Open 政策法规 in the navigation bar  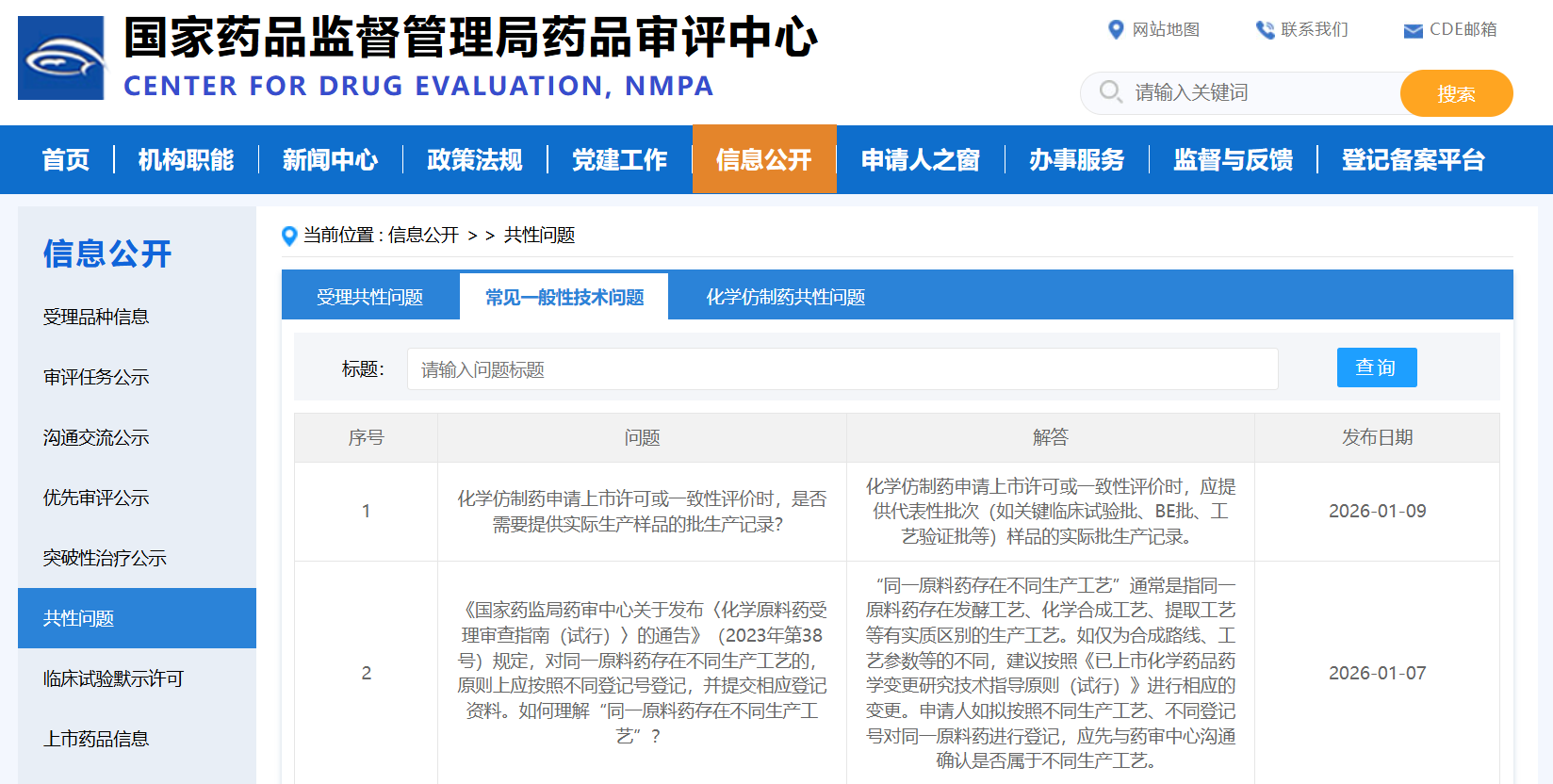[x=474, y=160]
